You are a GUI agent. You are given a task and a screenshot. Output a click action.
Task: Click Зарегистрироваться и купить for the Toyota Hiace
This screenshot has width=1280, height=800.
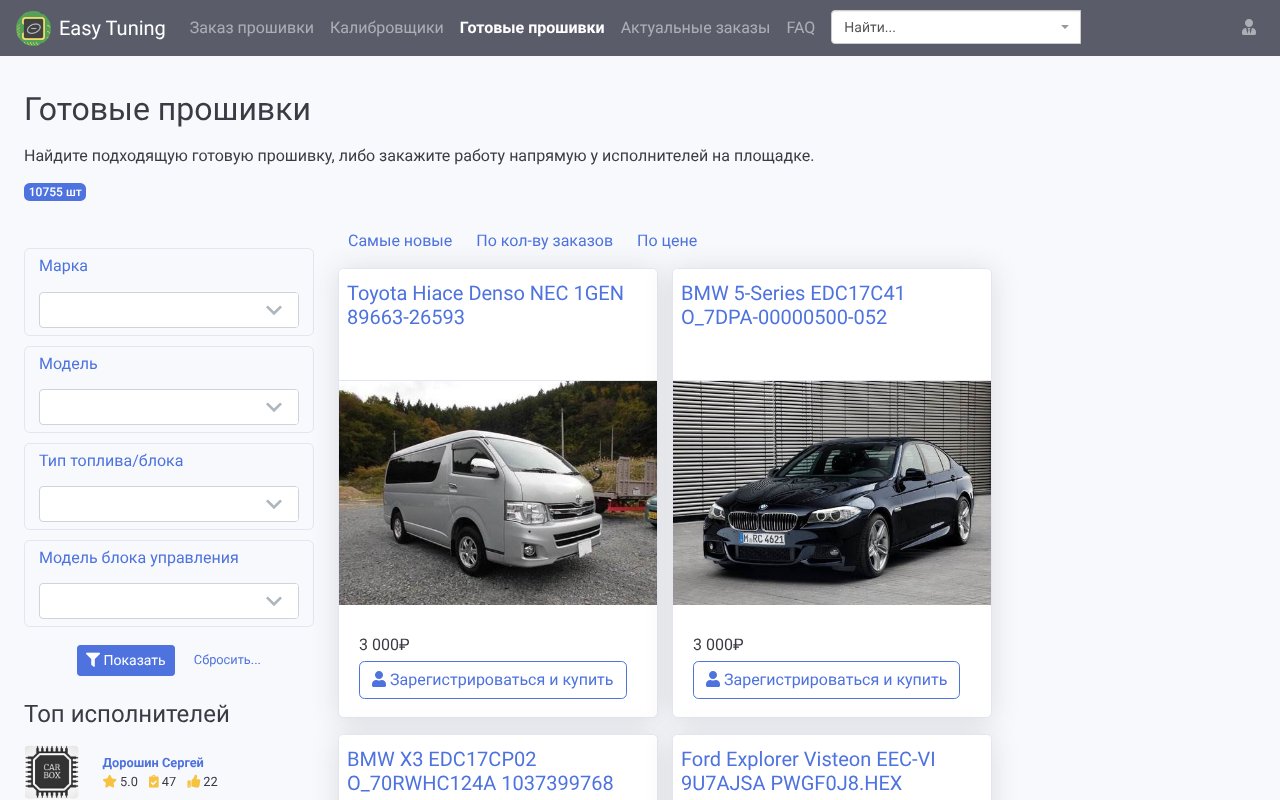point(493,679)
